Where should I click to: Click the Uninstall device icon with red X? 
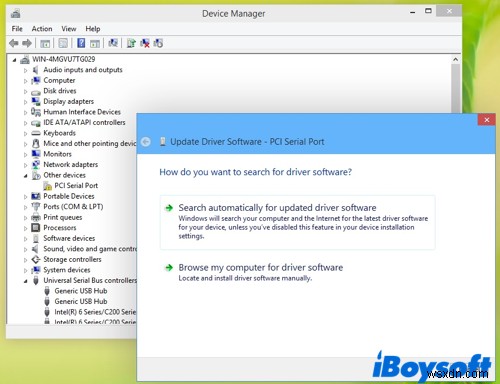145,43
